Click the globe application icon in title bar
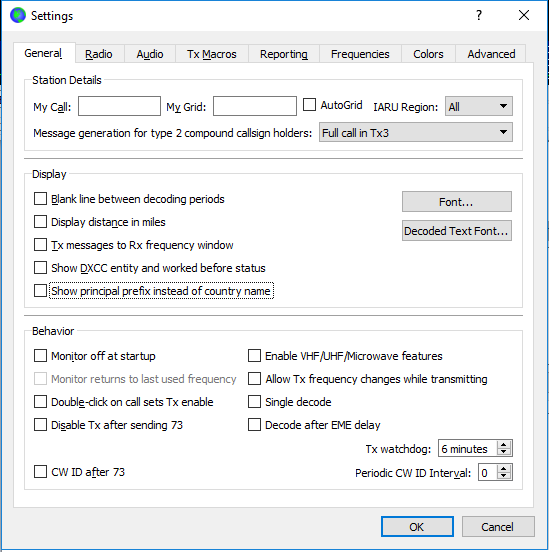Image resolution: width=549 pixels, height=552 pixels. click(x=18, y=15)
